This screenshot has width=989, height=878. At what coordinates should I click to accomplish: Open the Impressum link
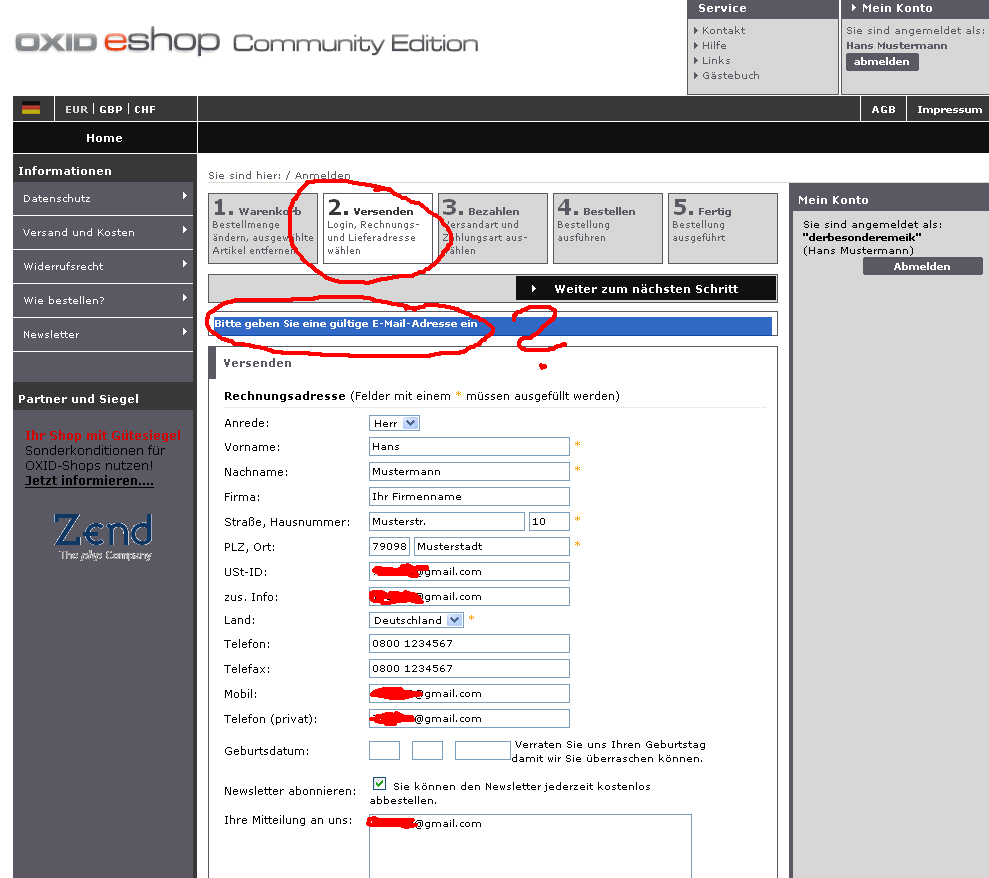point(948,110)
